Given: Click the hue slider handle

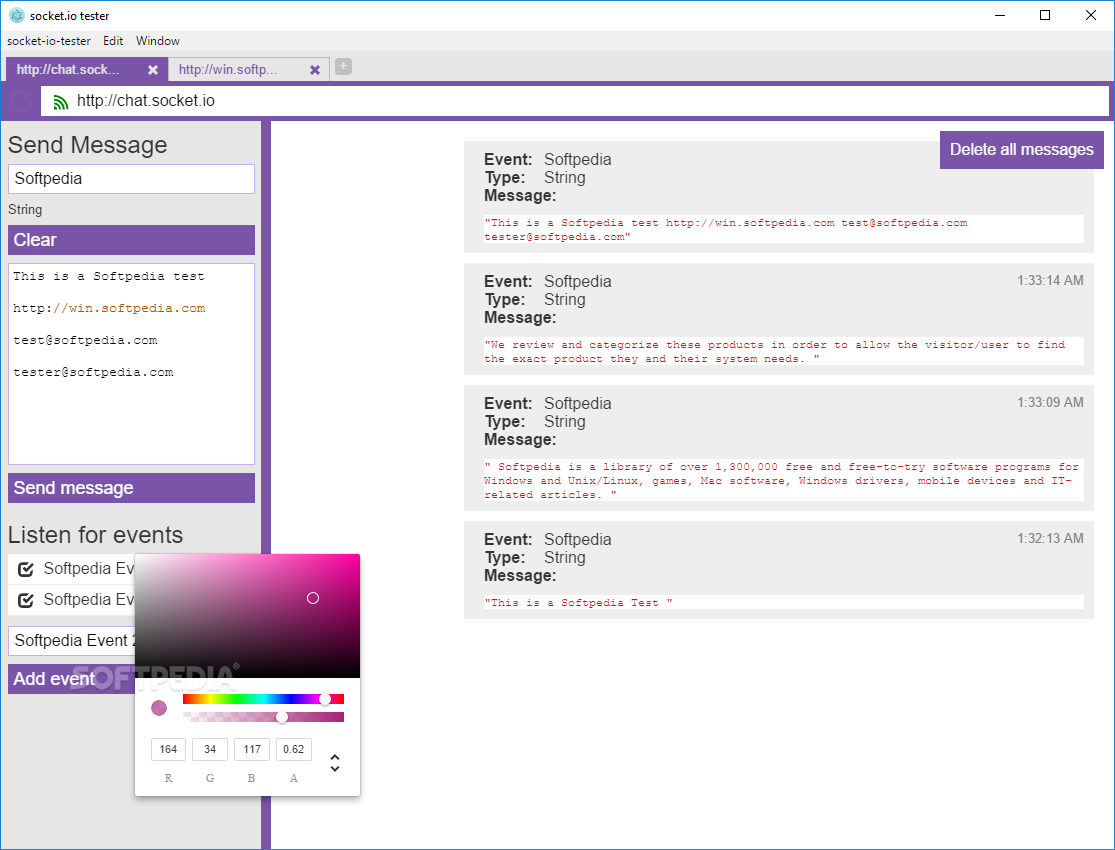Looking at the screenshot, I should pyautogui.click(x=325, y=699).
